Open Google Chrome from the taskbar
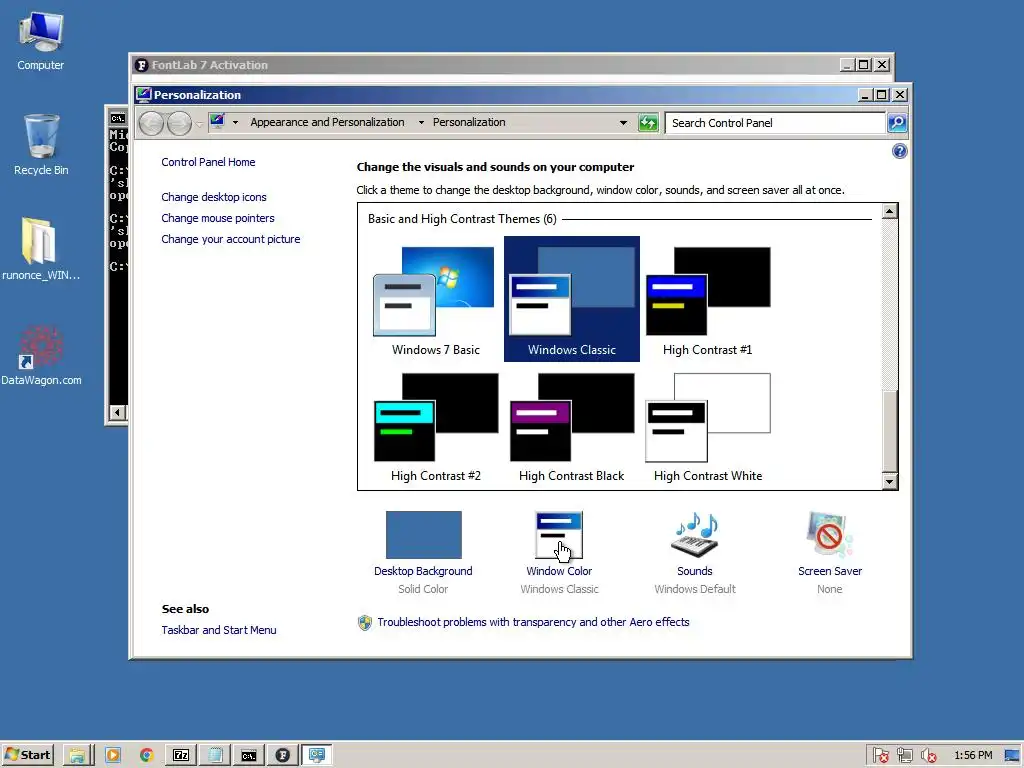Image resolution: width=1024 pixels, height=768 pixels. (146, 755)
